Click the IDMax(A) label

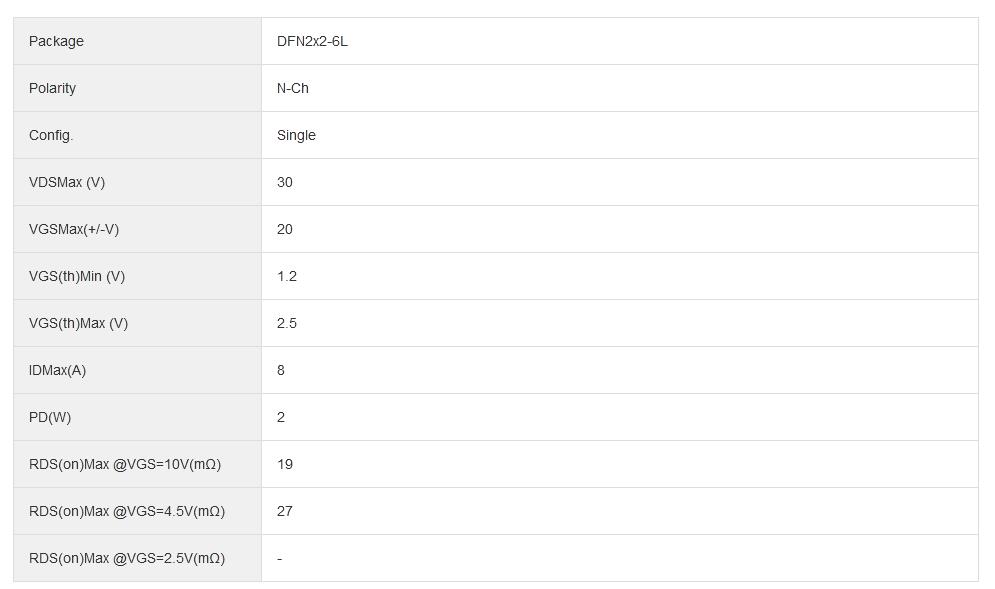(x=57, y=370)
